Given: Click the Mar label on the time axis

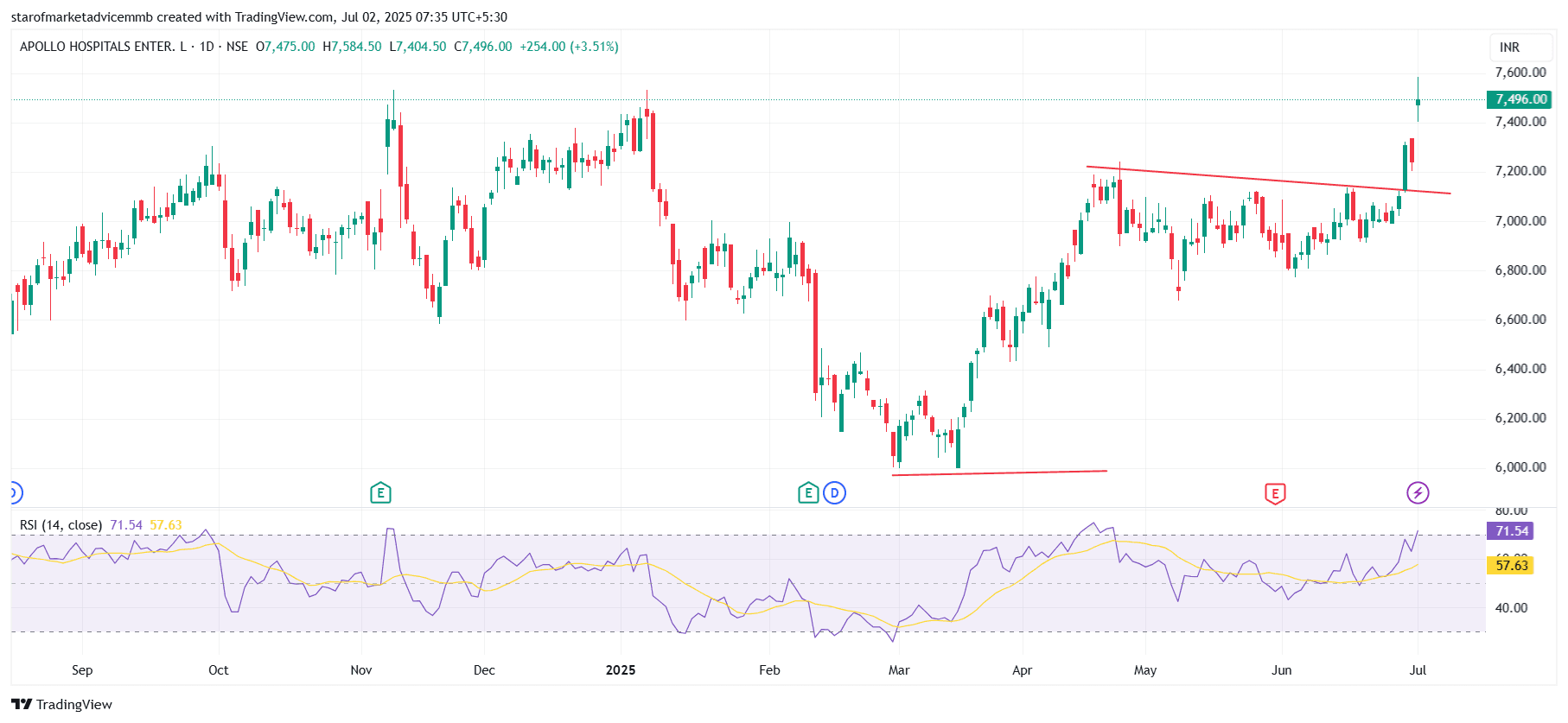Looking at the screenshot, I should pyautogui.click(x=899, y=670).
